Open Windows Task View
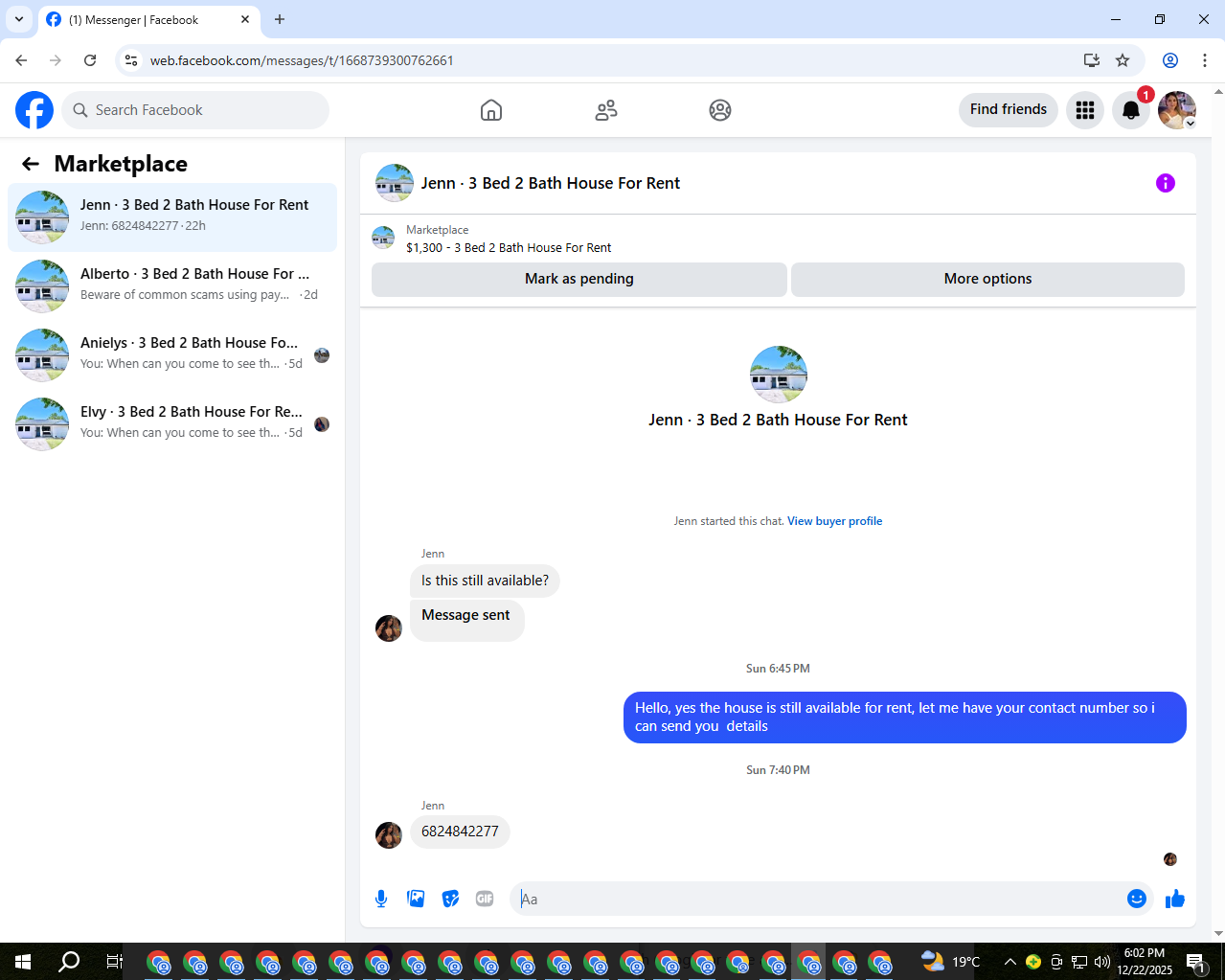 [x=114, y=962]
